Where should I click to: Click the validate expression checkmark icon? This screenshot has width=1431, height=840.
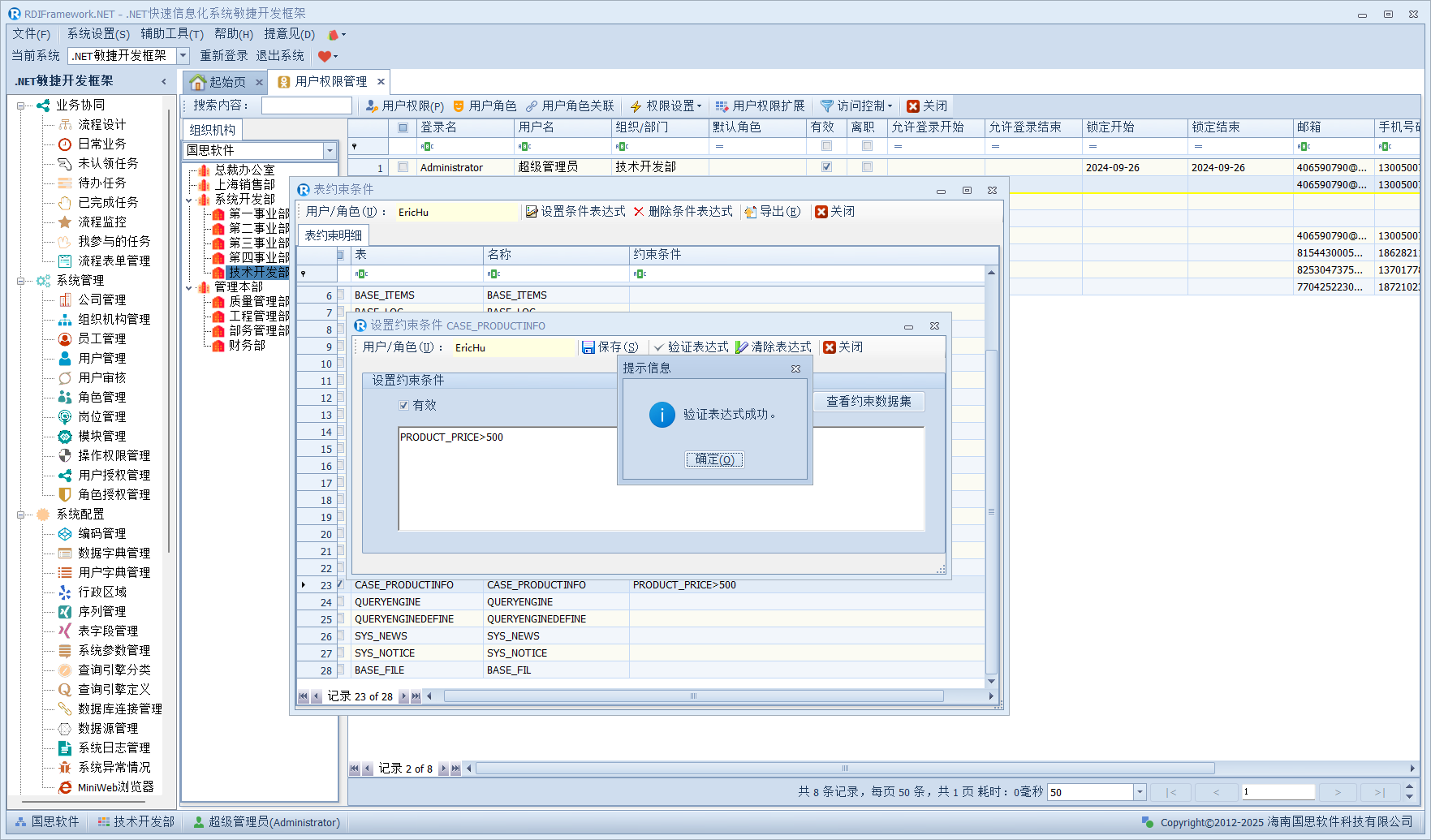coord(659,347)
